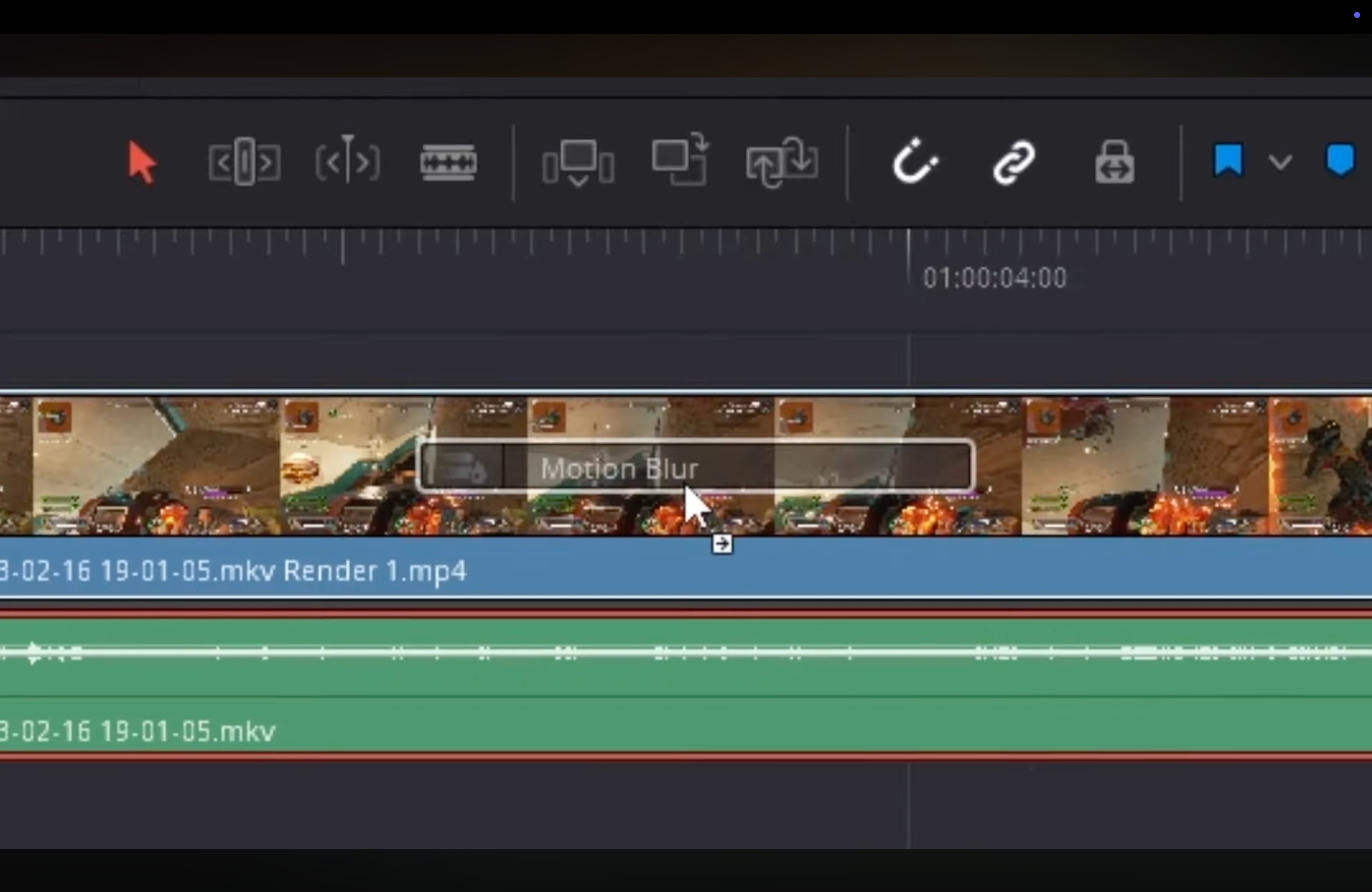The height and width of the screenshot is (892, 1372).
Task: Click the small arrow badge below video thumbnails
Action: (x=722, y=544)
